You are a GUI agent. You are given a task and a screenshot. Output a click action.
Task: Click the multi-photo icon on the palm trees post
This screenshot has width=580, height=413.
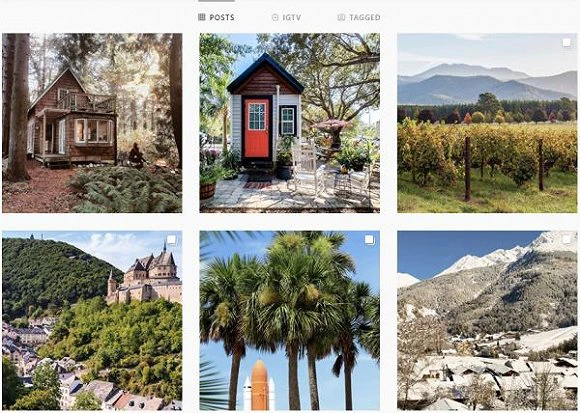tap(369, 240)
